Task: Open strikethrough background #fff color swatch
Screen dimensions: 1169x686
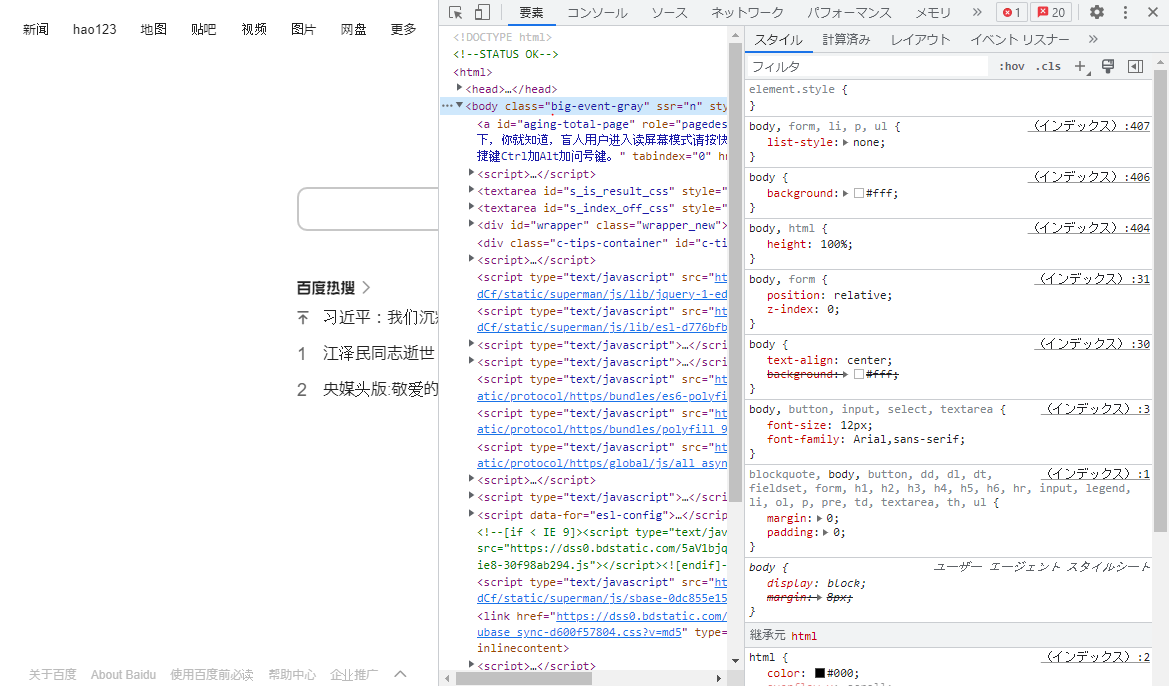Action: [x=859, y=374]
